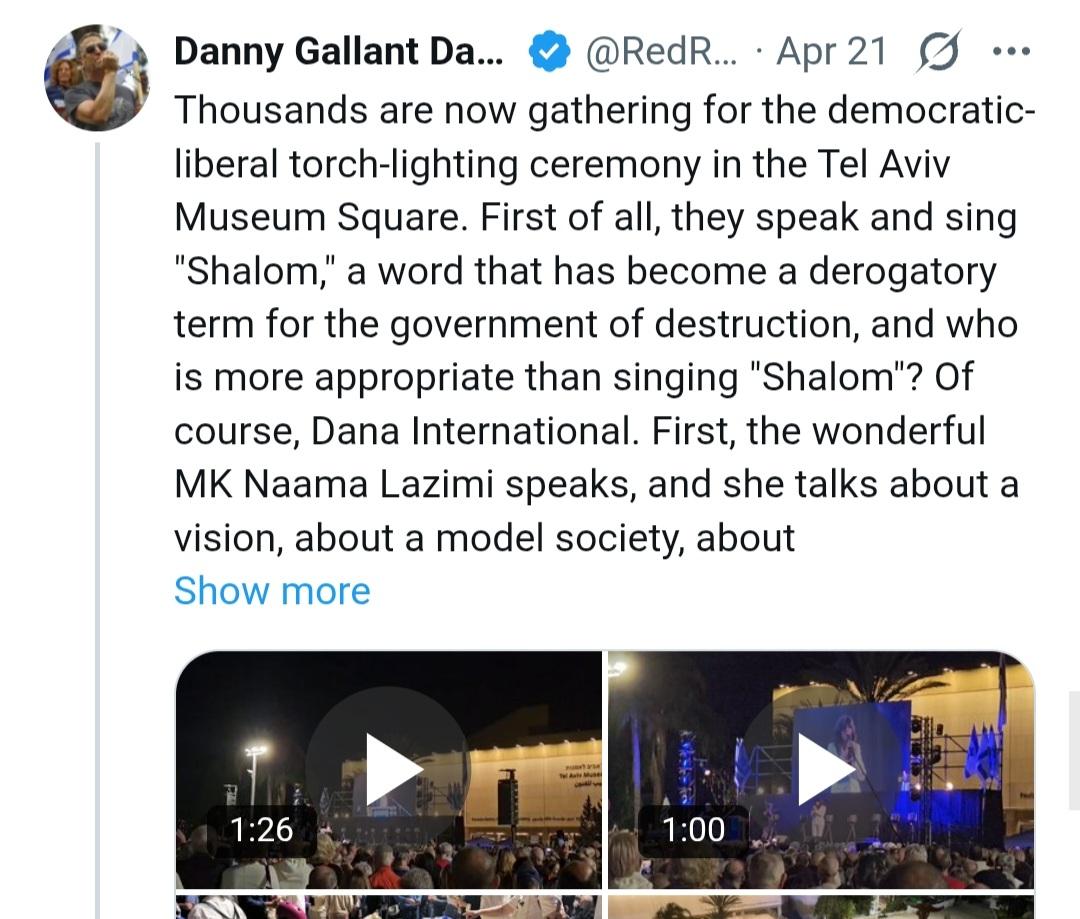Open the Danny Gallant display name link
This screenshot has width=1080, height=919.
coord(341,52)
